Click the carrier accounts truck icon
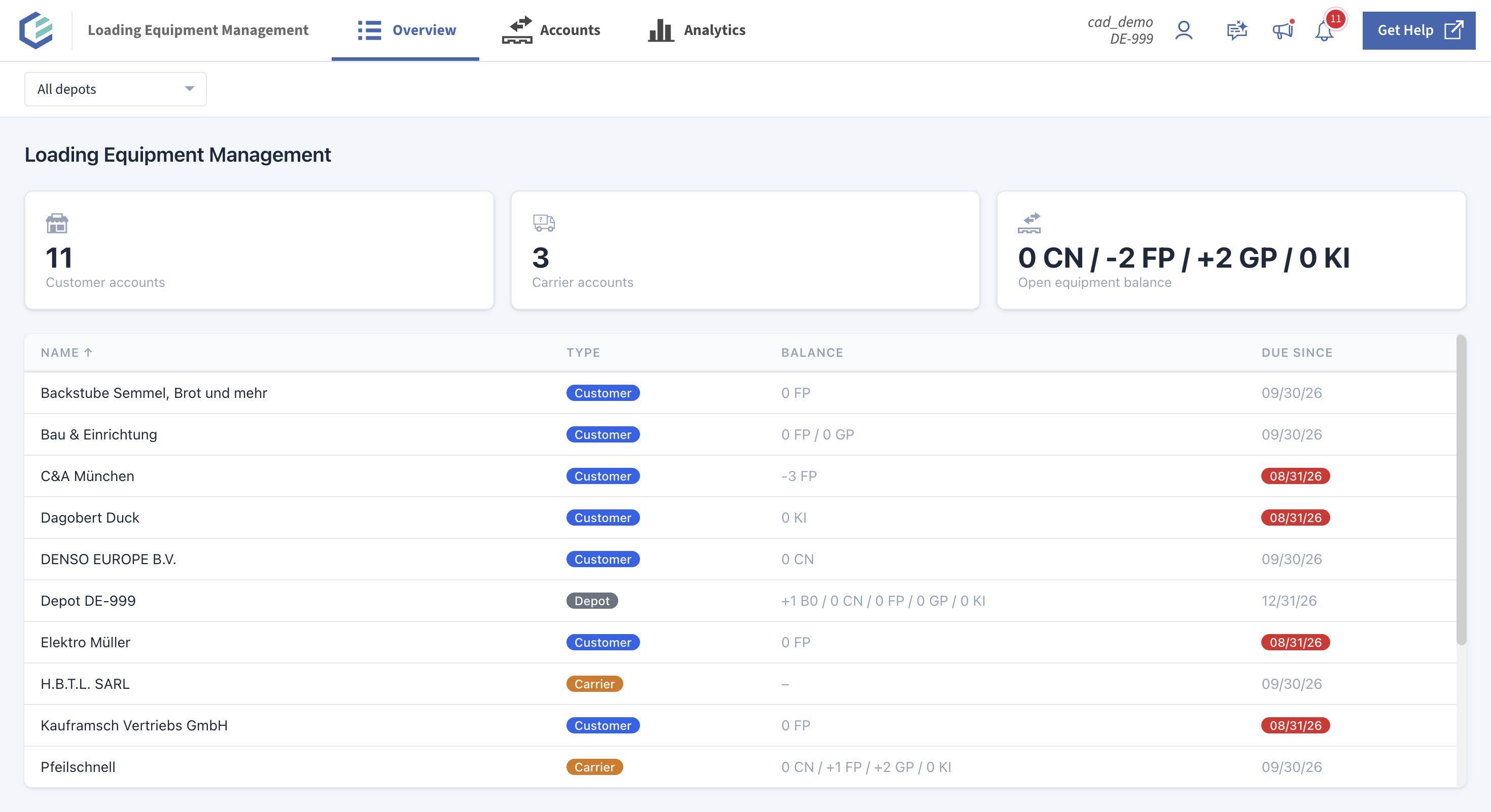 [x=544, y=223]
